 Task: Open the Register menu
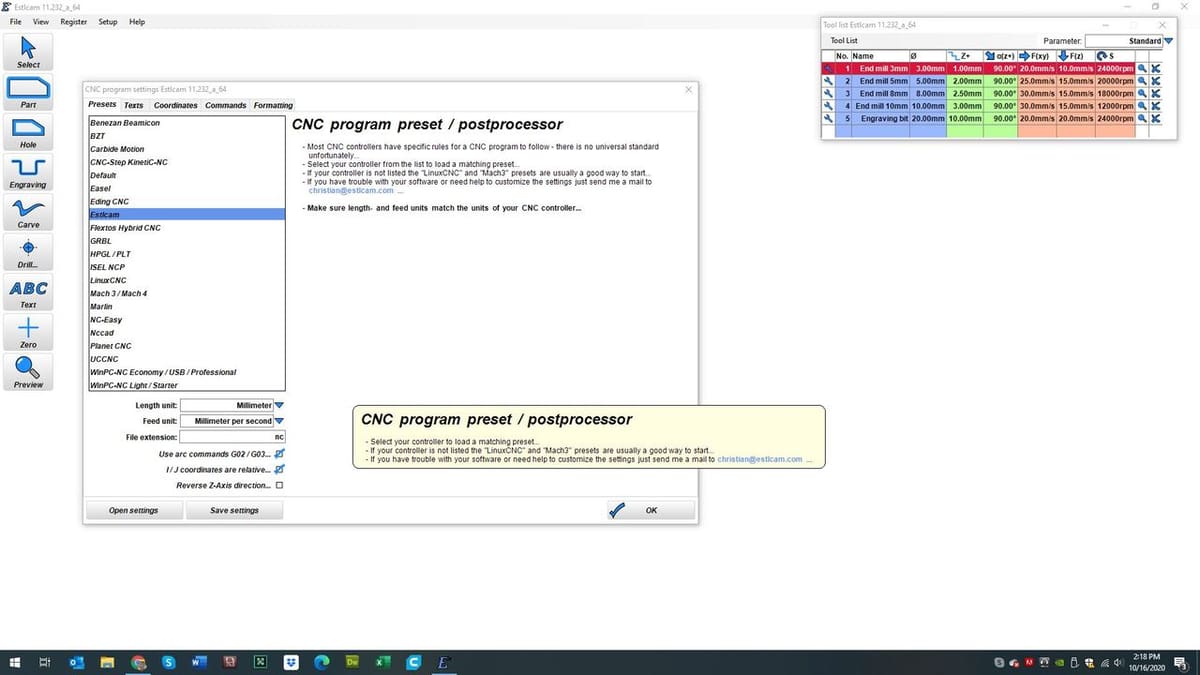pyautogui.click(x=73, y=22)
